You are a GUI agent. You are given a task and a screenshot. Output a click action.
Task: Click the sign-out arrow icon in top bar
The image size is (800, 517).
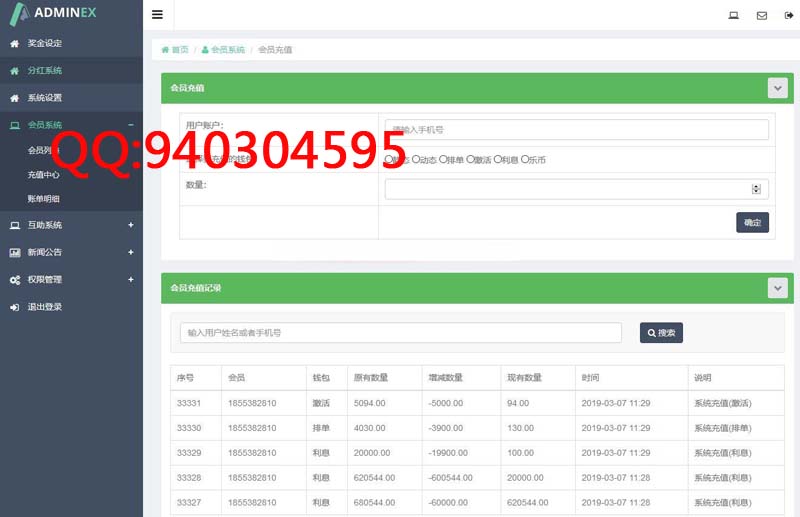(789, 15)
